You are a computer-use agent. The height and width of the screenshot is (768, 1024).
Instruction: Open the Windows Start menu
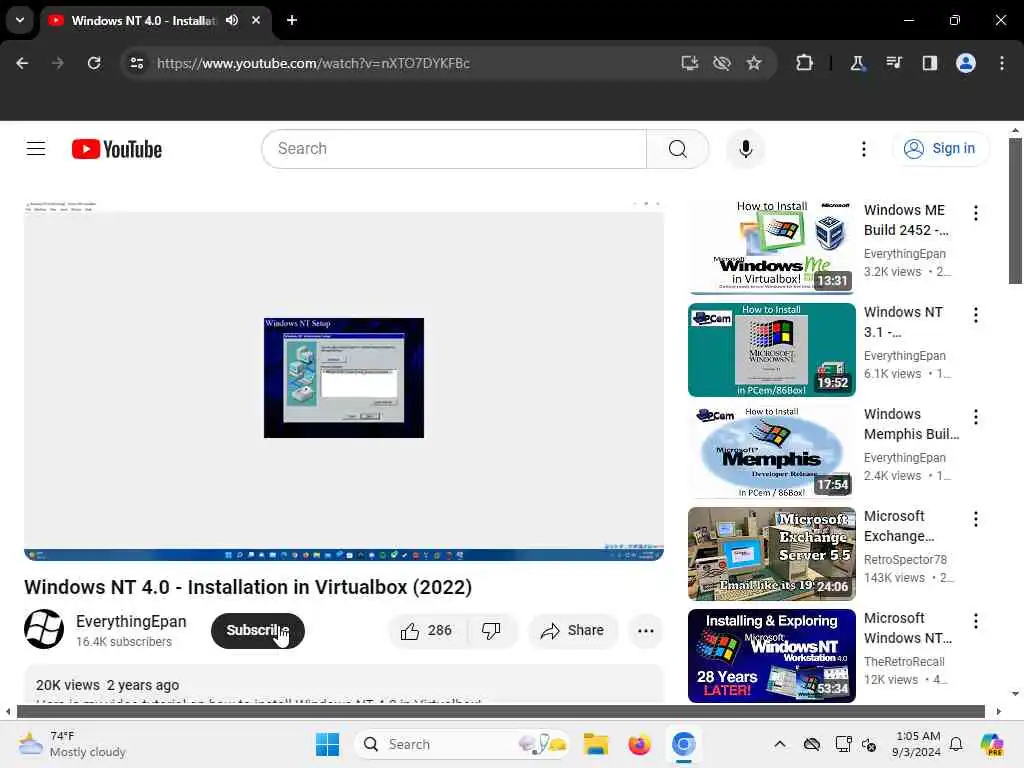click(x=327, y=744)
